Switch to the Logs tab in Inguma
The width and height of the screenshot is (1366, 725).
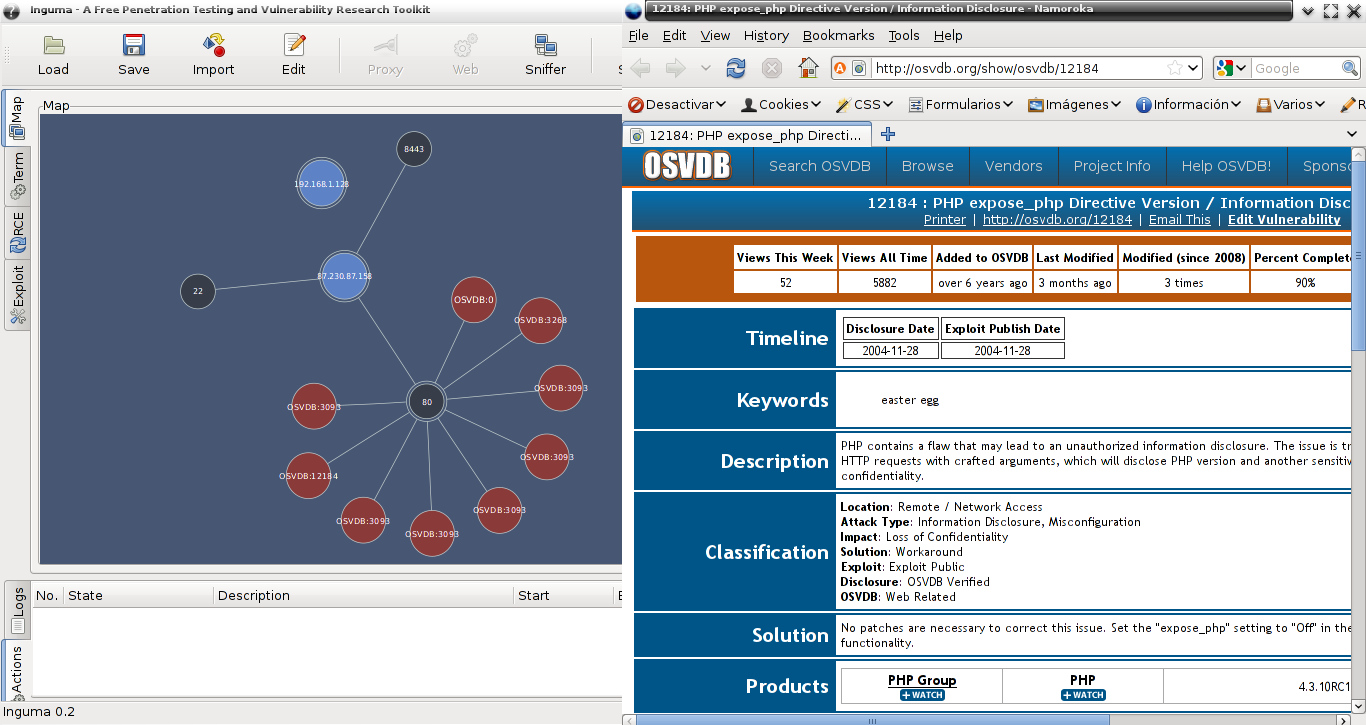coord(17,609)
